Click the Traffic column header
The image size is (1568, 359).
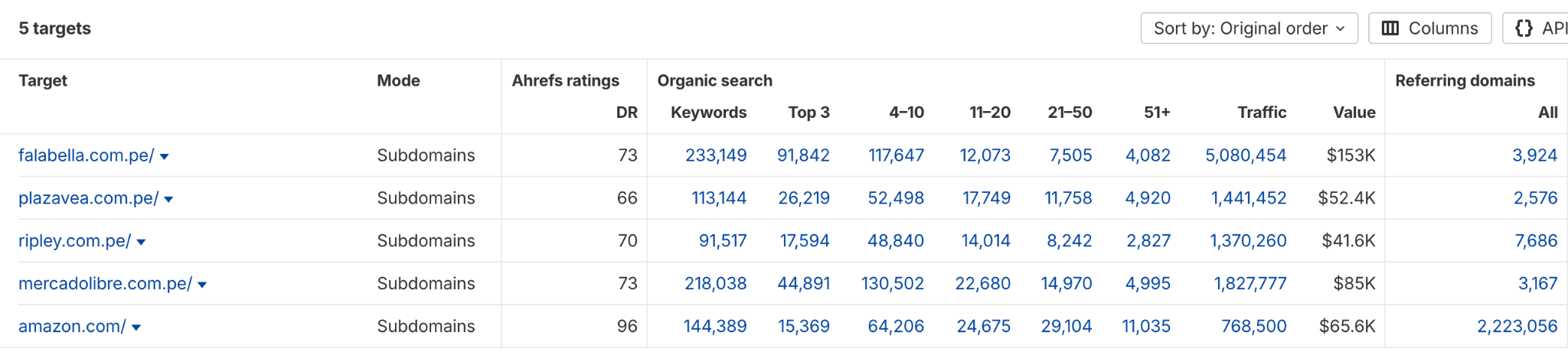point(1262,113)
